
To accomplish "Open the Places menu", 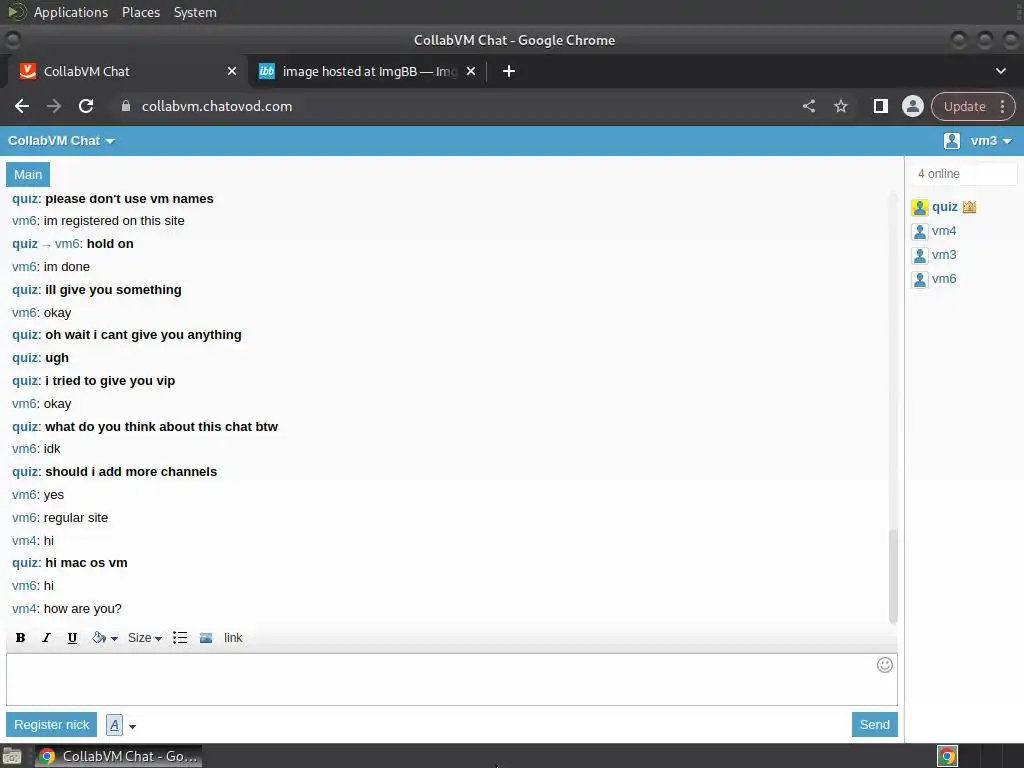I will click(141, 12).
